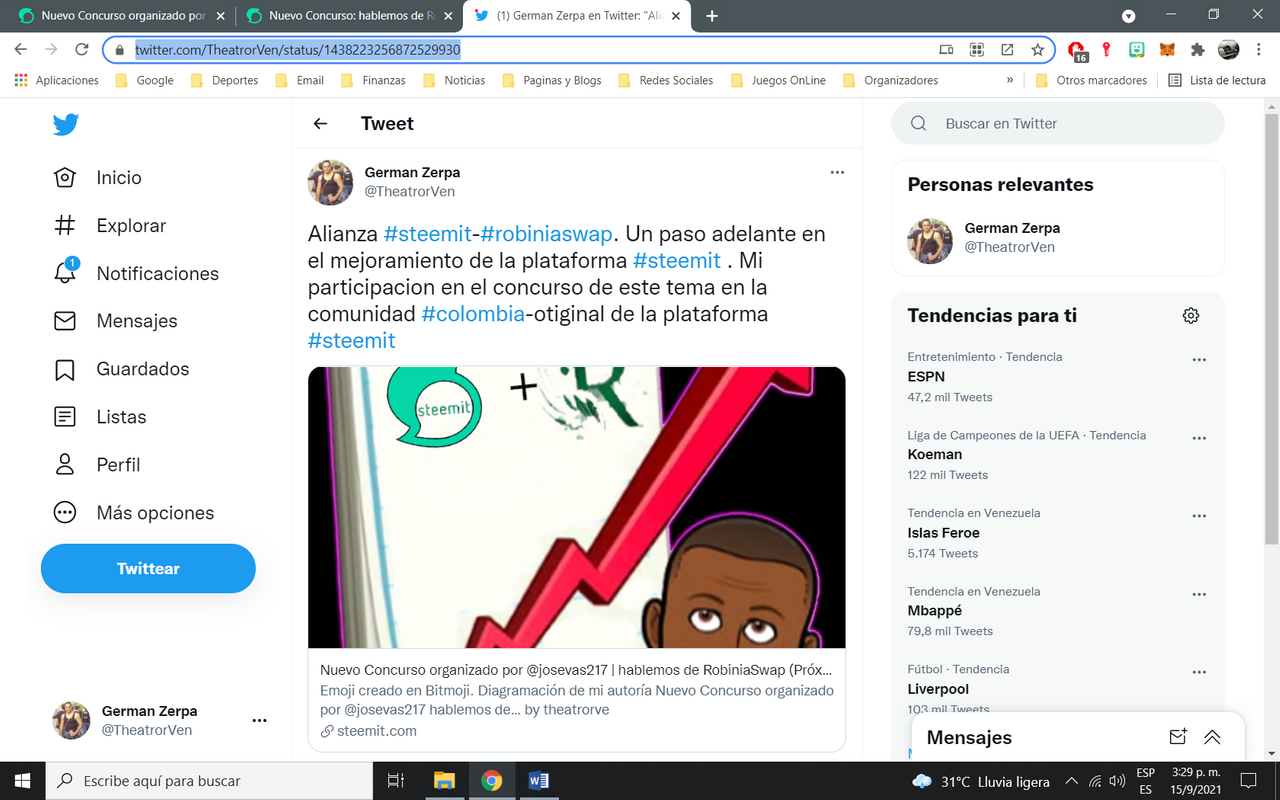The width and height of the screenshot is (1280, 800).
Task: Open the tweet's three-dot more menu
Action: tap(837, 172)
